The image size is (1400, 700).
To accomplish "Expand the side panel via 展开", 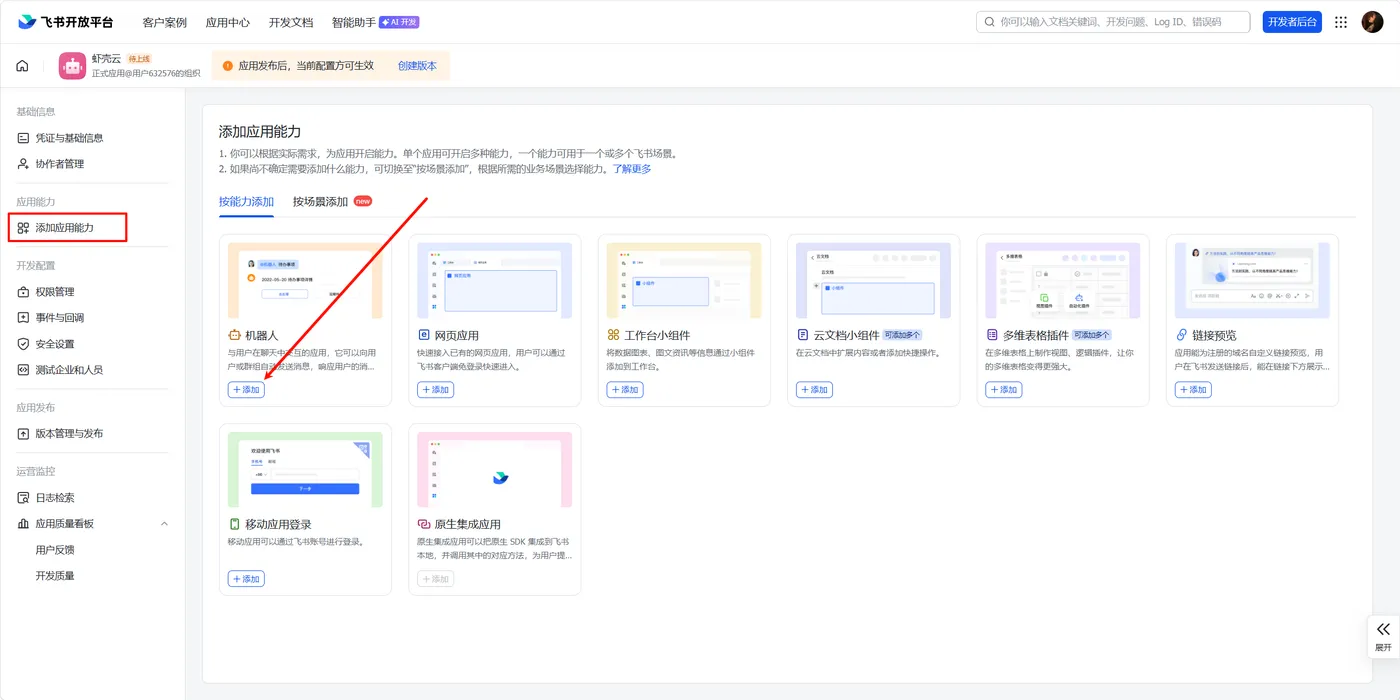I will coord(1383,636).
